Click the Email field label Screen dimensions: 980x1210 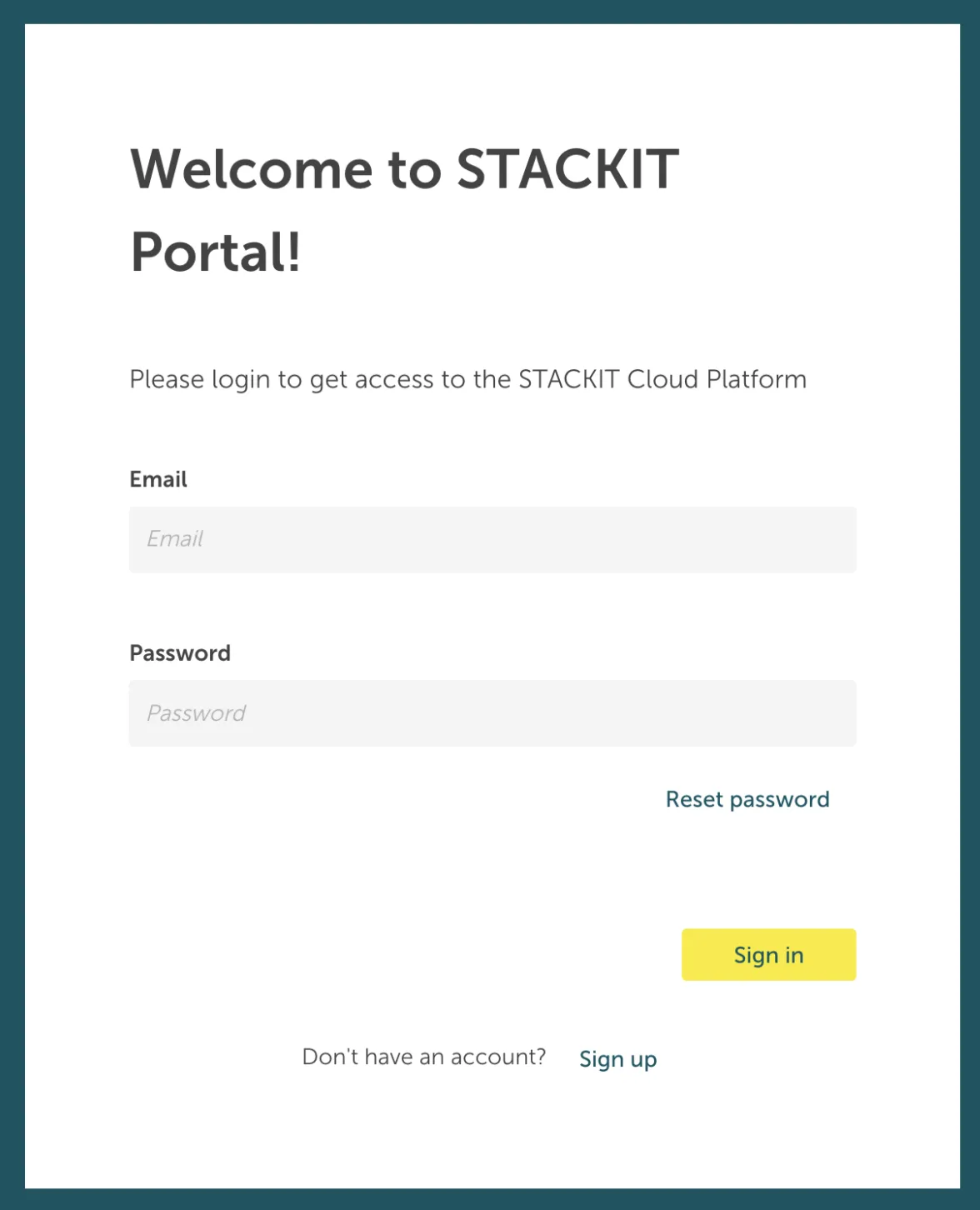point(157,479)
